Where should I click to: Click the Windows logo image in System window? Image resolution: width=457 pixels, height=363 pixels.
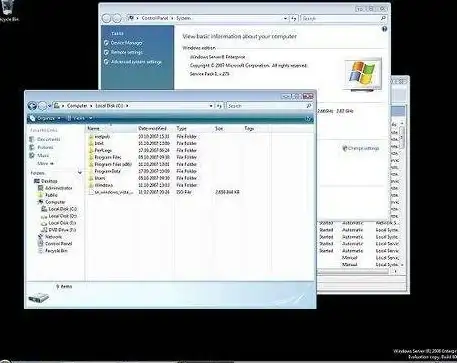click(362, 74)
